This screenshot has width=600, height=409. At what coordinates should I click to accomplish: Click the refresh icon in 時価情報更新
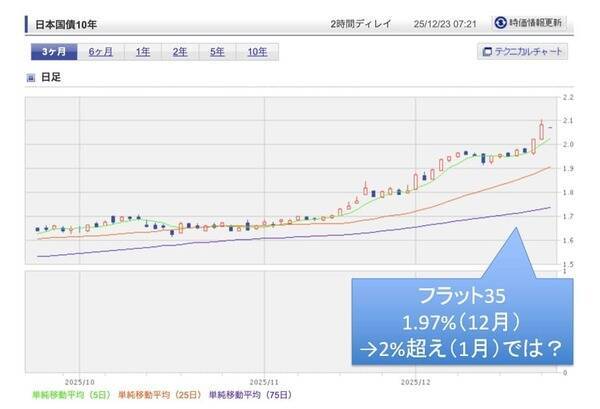coord(500,23)
